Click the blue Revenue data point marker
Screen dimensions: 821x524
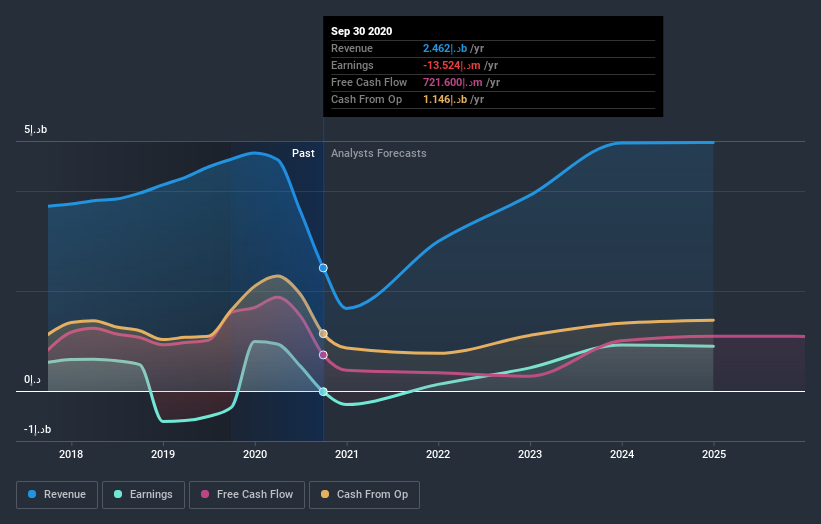coord(324,268)
